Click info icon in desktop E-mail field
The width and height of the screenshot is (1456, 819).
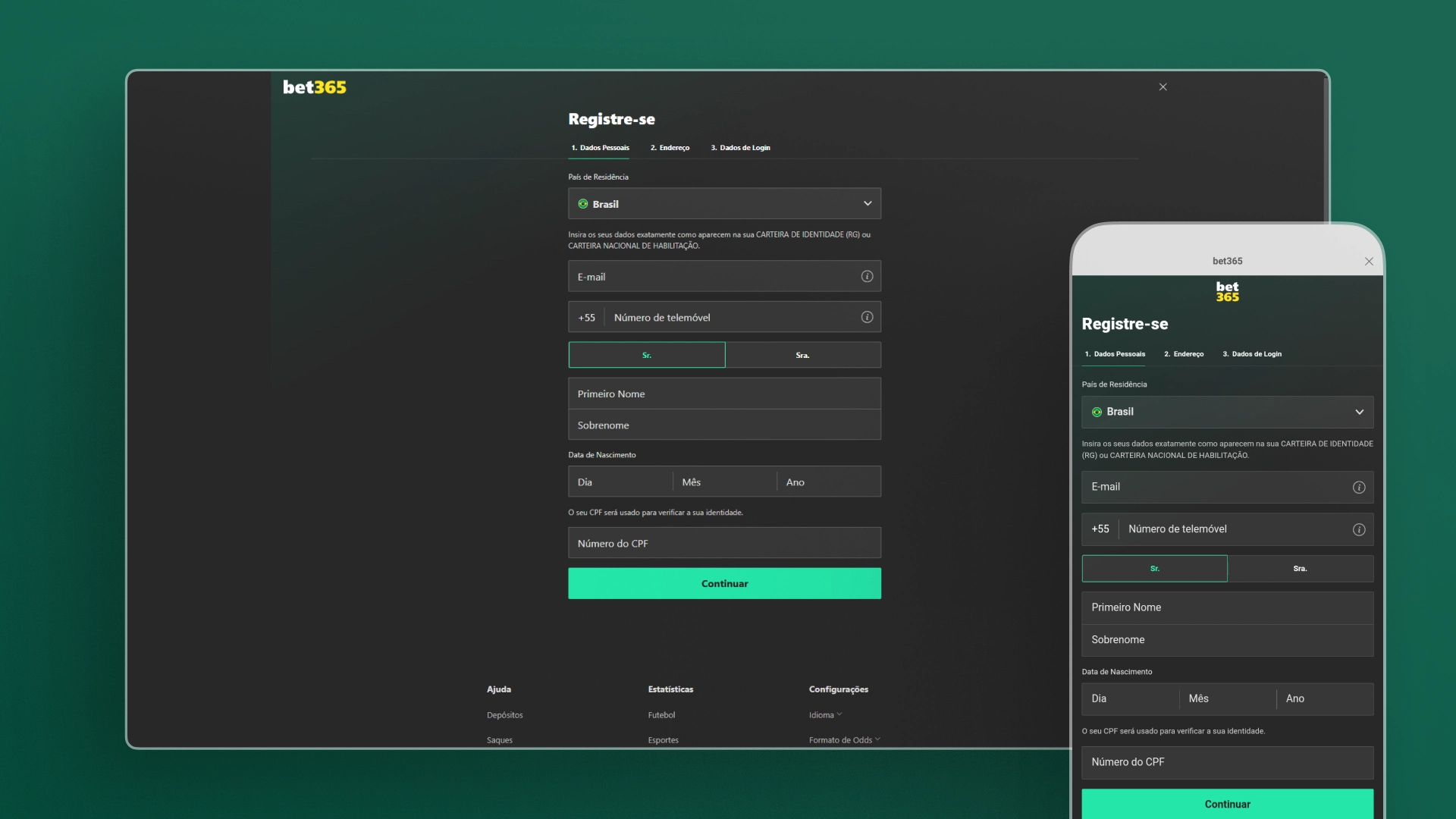click(x=867, y=277)
